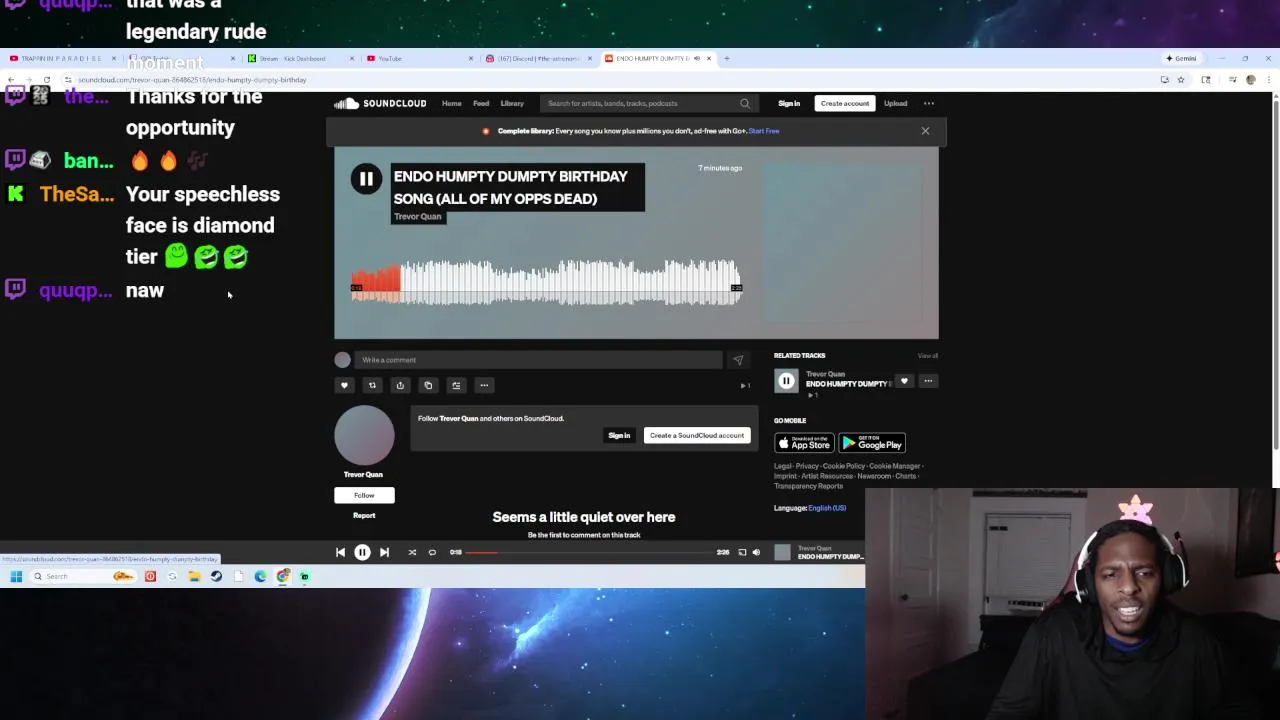Pause the track with the large hero pause button
The width and height of the screenshot is (1280, 720).
pyautogui.click(x=366, y=179)
